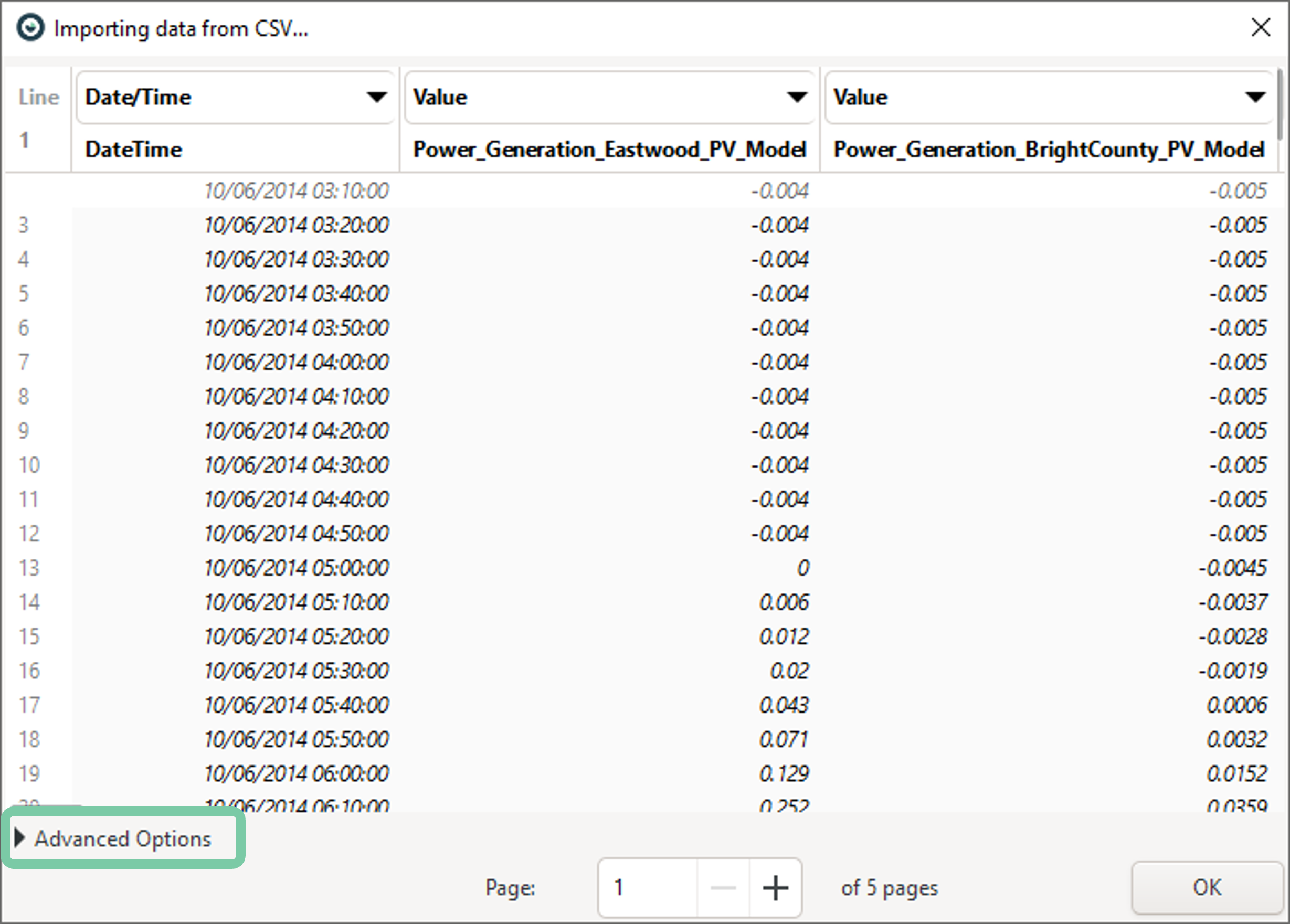Screen dimensions: 1290x924
Task: Open the Date/Time column type dropdown
Action: [x=236, y=97]
